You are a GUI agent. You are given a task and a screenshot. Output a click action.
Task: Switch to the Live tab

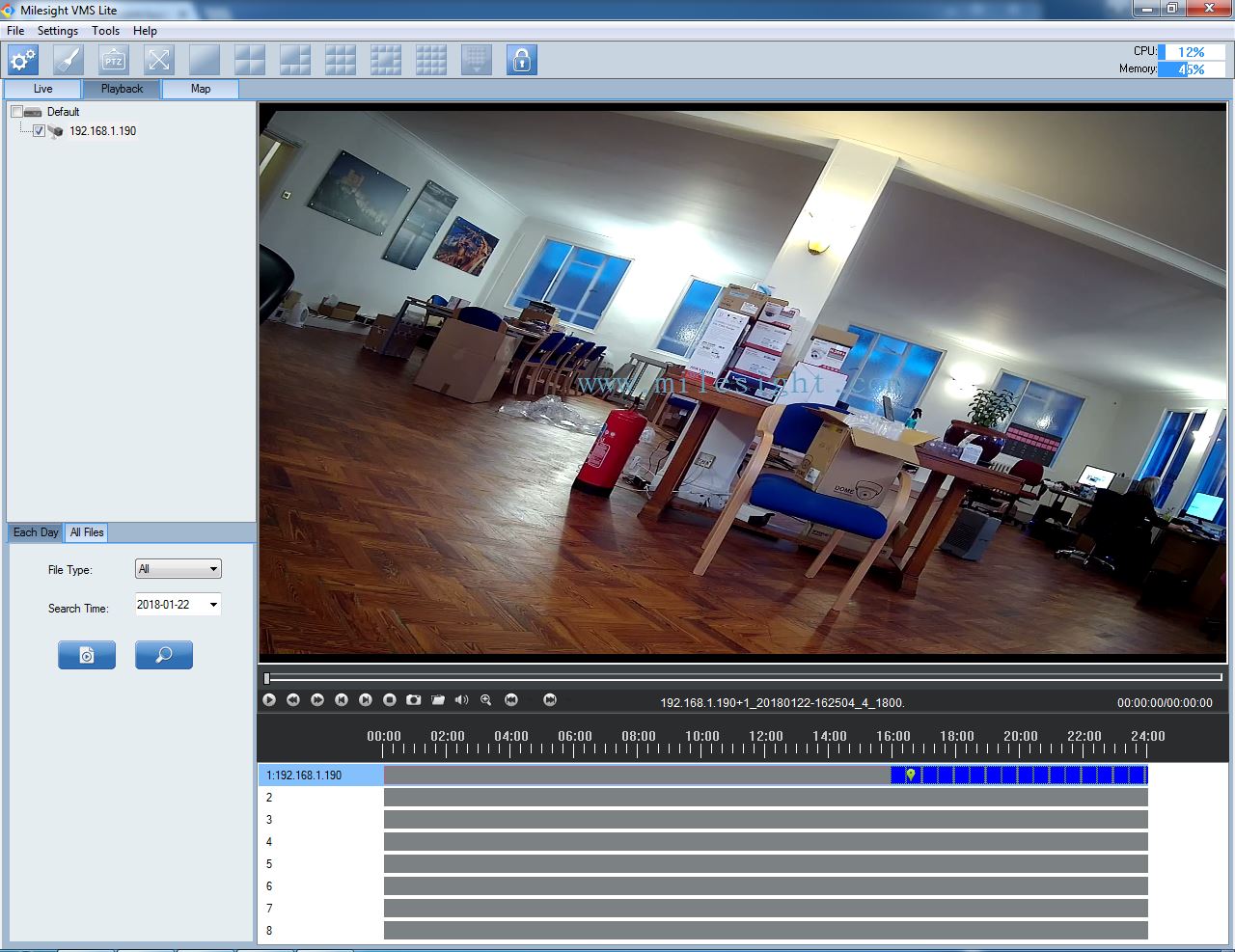pyautogui.click(x=41, y=88)
